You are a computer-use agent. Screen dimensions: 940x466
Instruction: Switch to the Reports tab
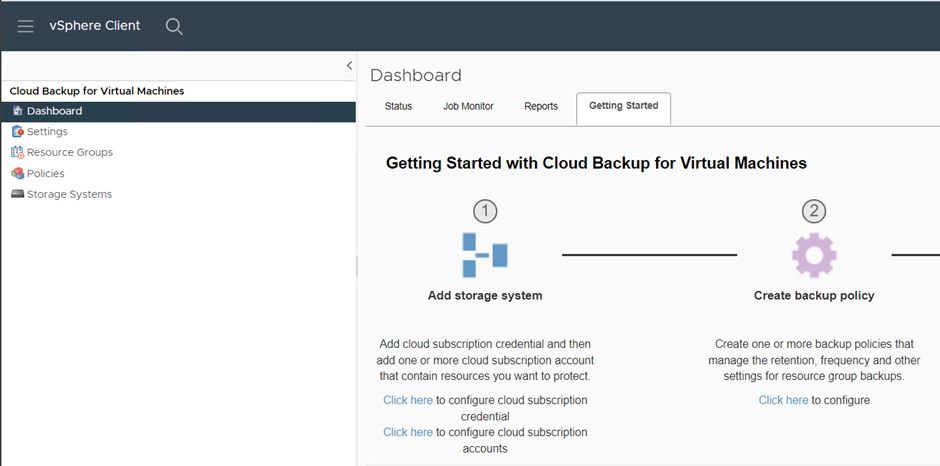(541, 106)
